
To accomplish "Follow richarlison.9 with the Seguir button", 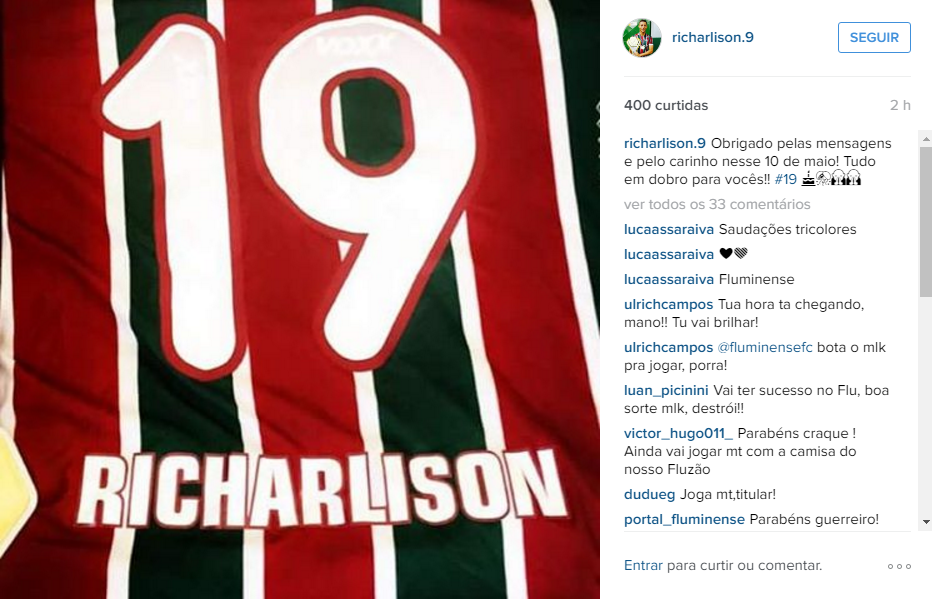I will (x=874, y=37).
